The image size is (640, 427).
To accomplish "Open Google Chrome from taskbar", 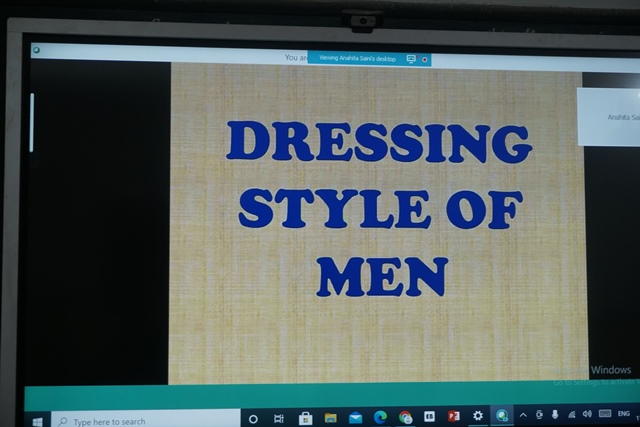I will tap(405, 417).
